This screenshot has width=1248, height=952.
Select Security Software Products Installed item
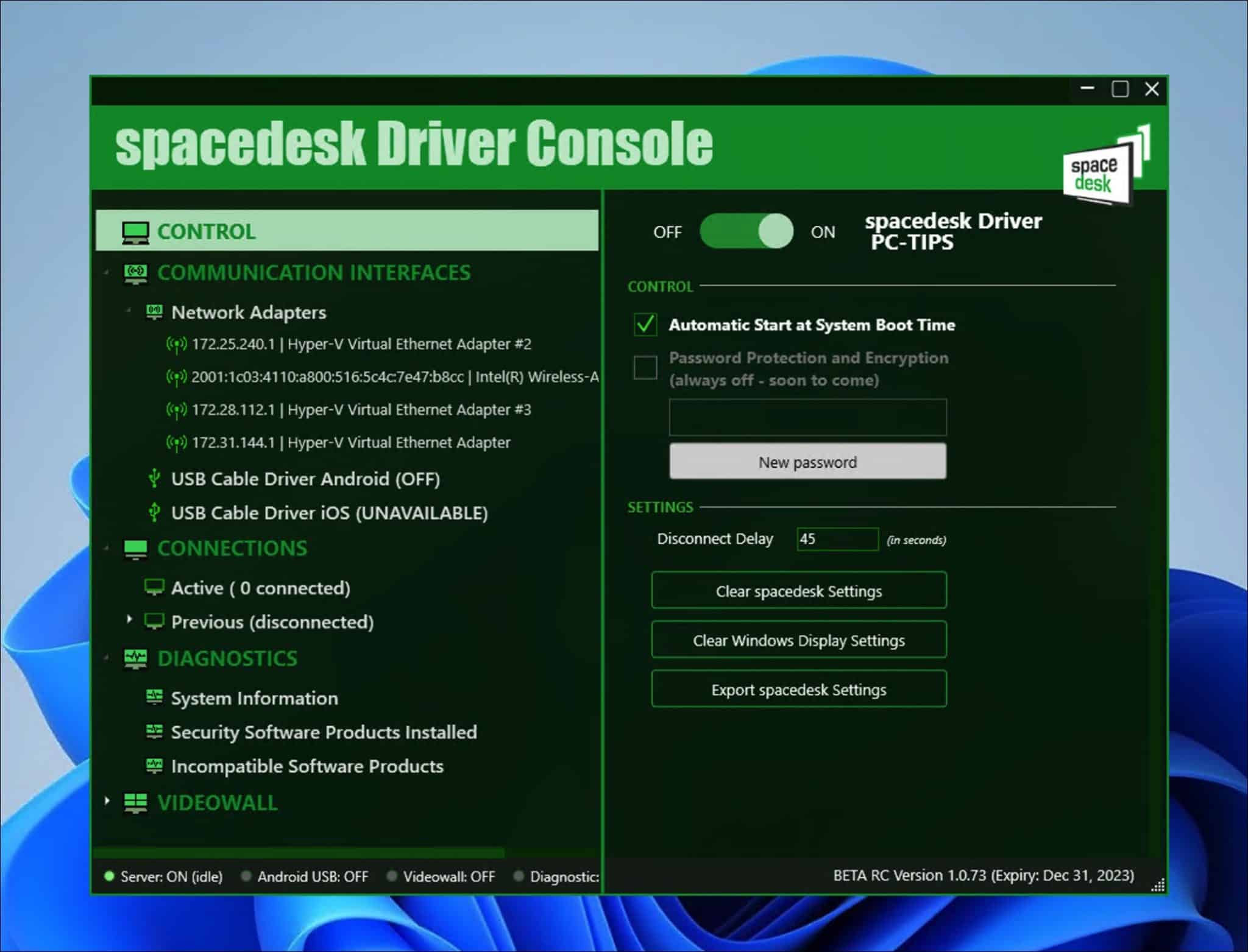pyautogui.click(x=324, y=732)
